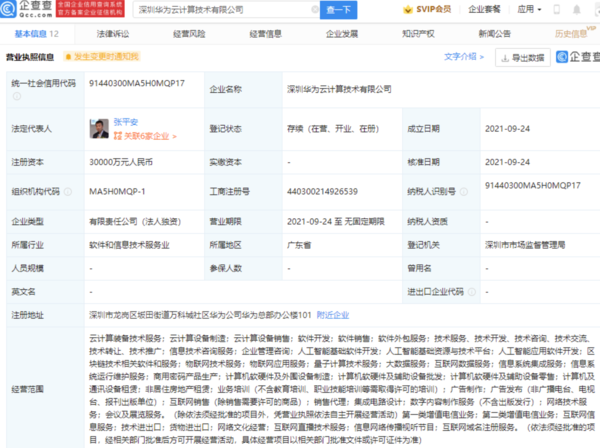The width and height of the screenshot is (600, 448).
Task: Open the mobile phone icon in header
Action: [x=557, y=10]
